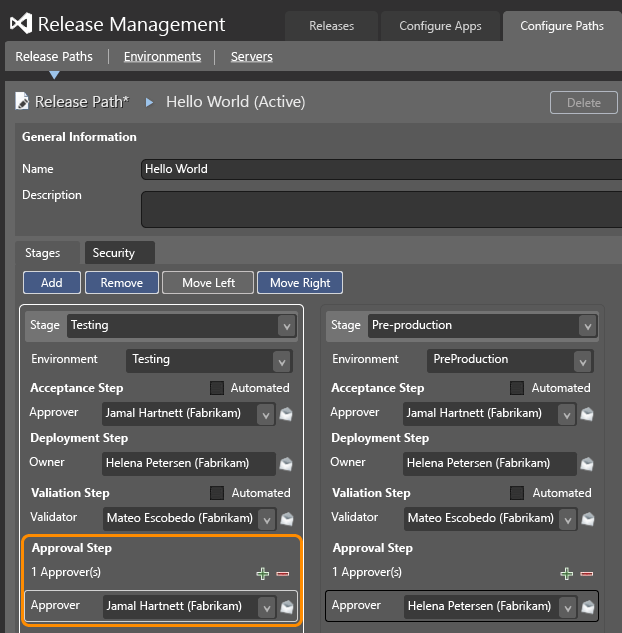Open the Configure Apps tab
Screen dimensions: 622x633
[x=440, y=26]
